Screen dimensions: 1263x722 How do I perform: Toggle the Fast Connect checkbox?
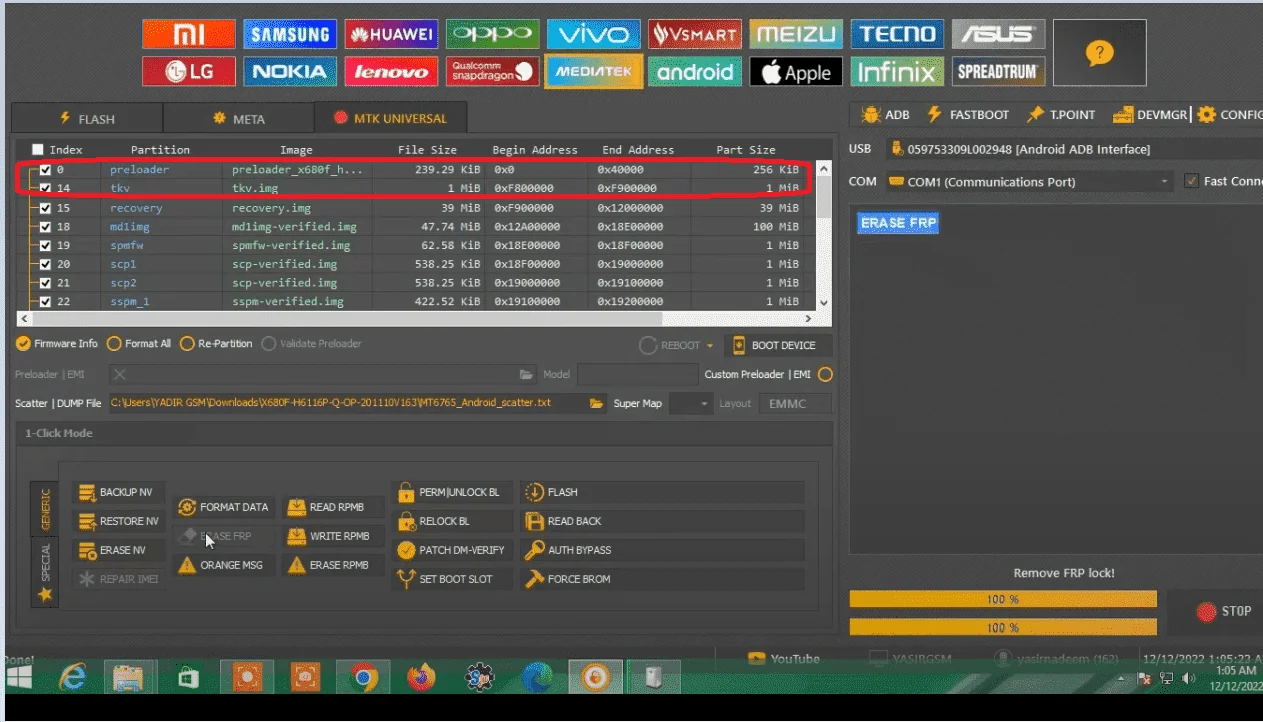(1191, 181)
